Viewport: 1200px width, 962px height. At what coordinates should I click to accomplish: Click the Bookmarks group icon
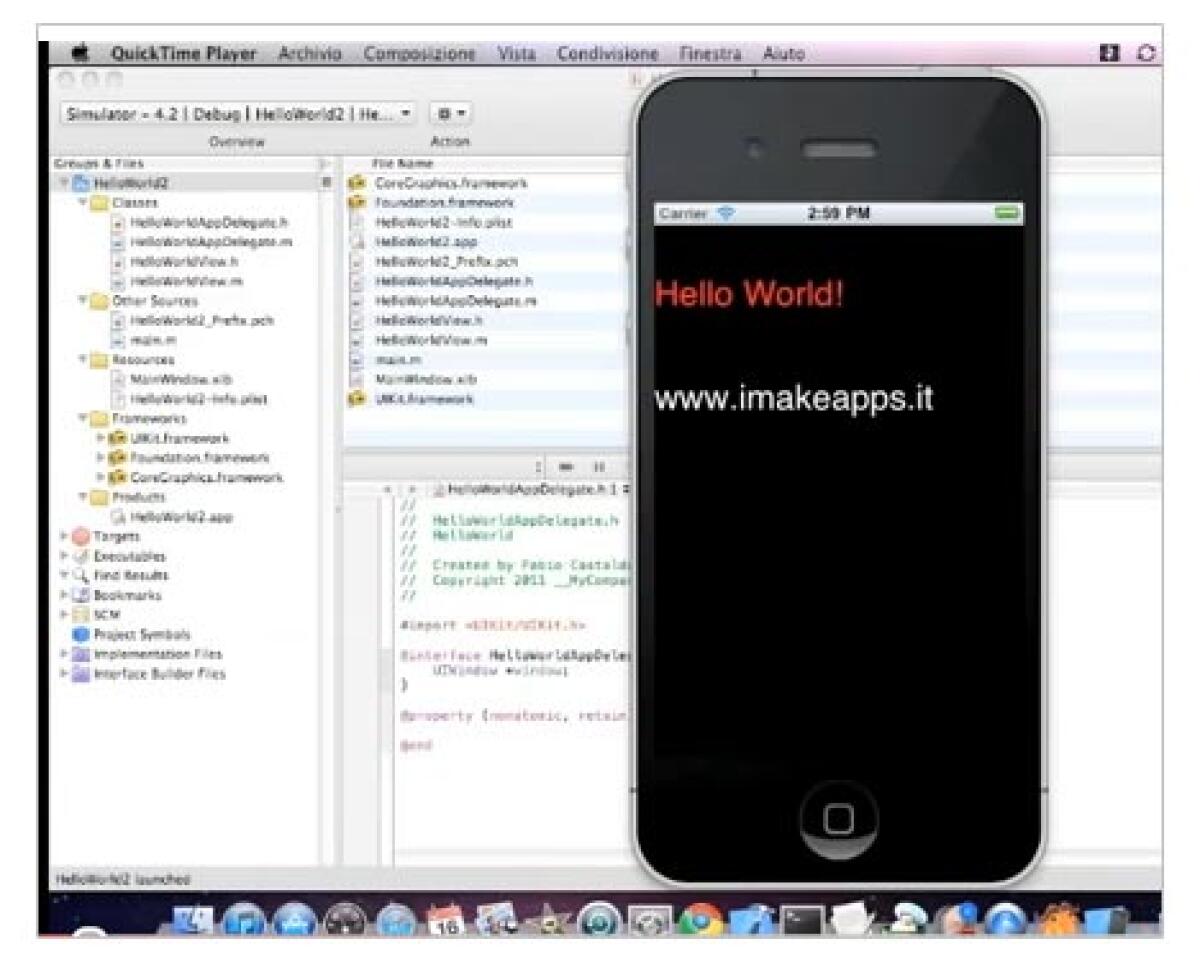click(x=83, y=595)
